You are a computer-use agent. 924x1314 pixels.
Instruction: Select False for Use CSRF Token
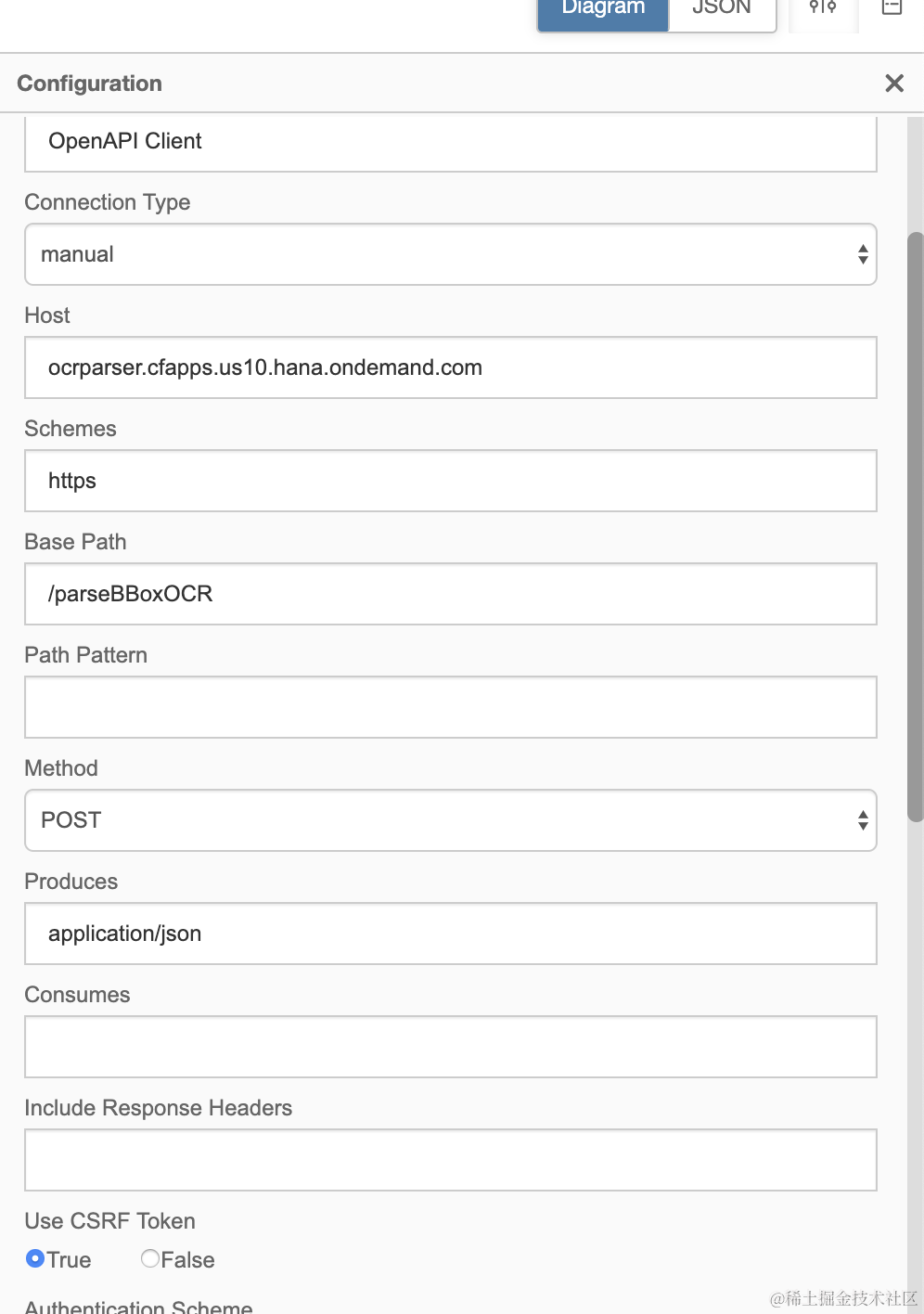pyautogui.click(x=150, y=1258)
